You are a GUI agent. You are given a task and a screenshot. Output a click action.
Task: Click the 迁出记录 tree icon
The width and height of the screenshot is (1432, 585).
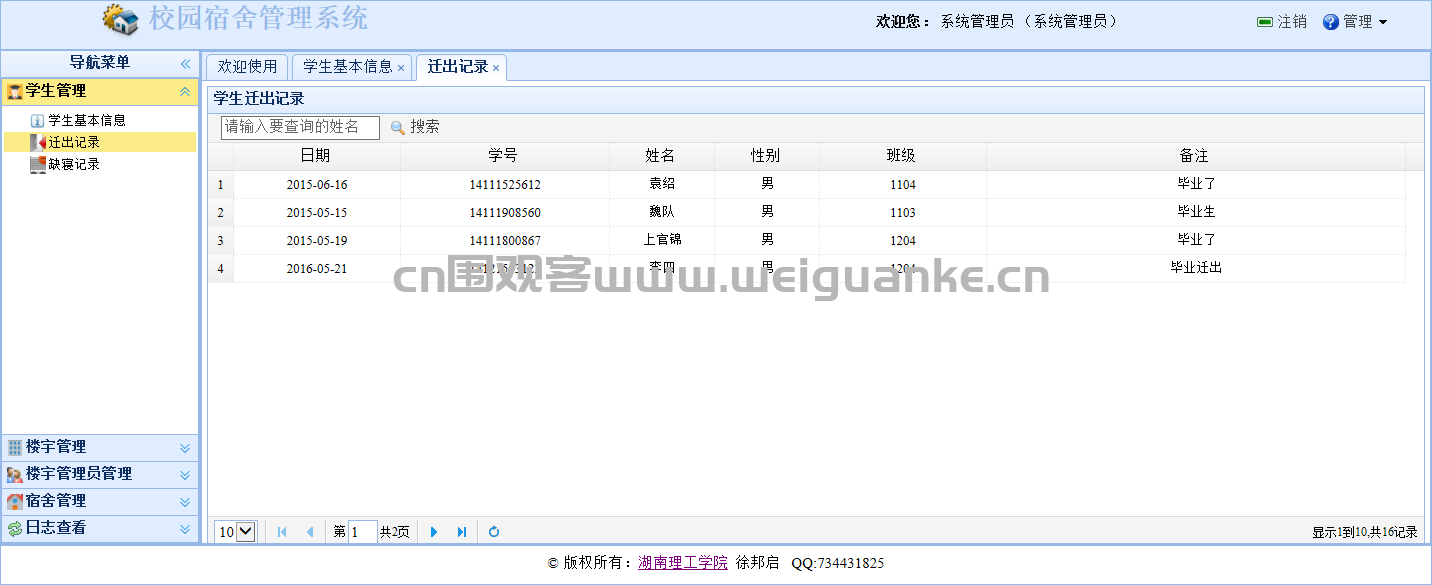pyautogui.click(x=38, y=143)
